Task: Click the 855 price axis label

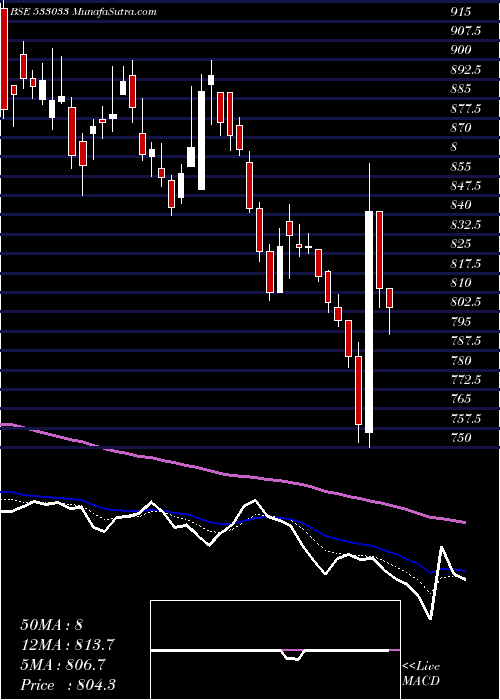Action: (460, 167)
